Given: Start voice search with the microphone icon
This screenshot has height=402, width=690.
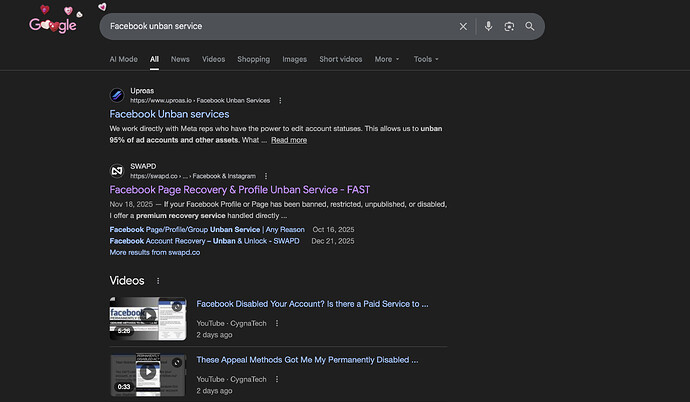Looking at the screenshot, I should [488, 26].
